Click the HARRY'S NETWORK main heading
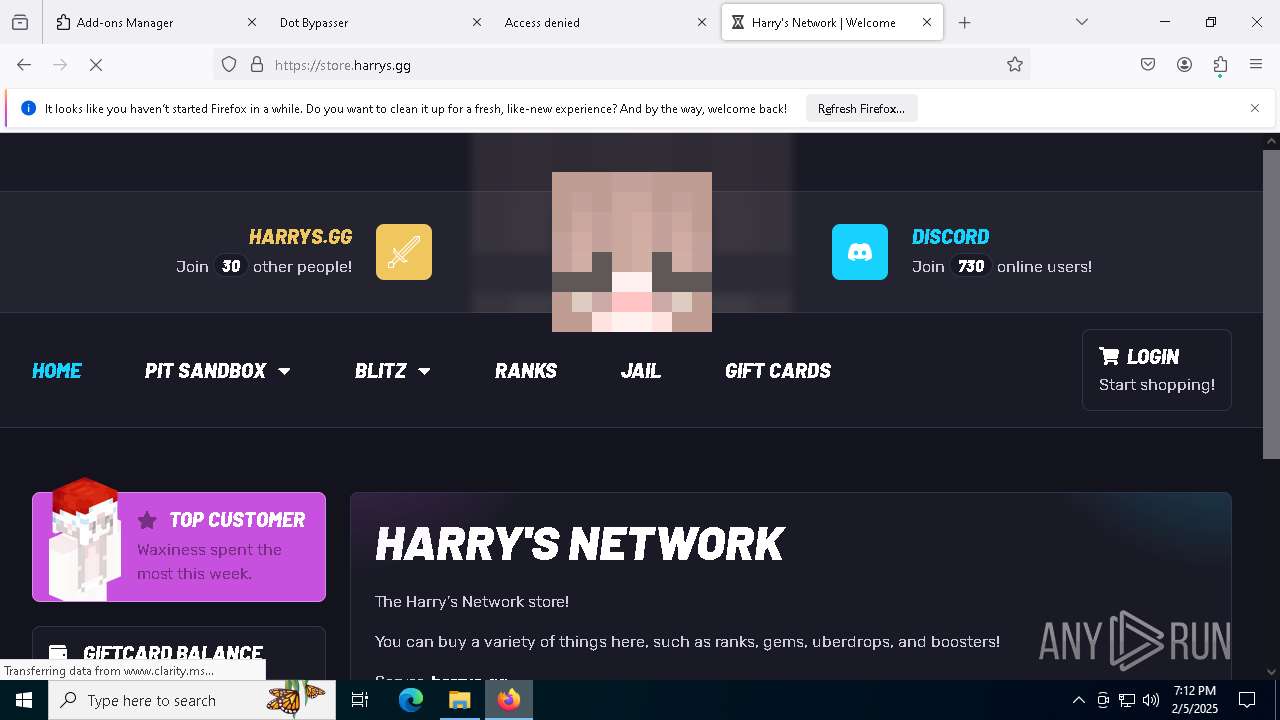This screenshot has width=1280, height=720. click(x=580, y=544)
